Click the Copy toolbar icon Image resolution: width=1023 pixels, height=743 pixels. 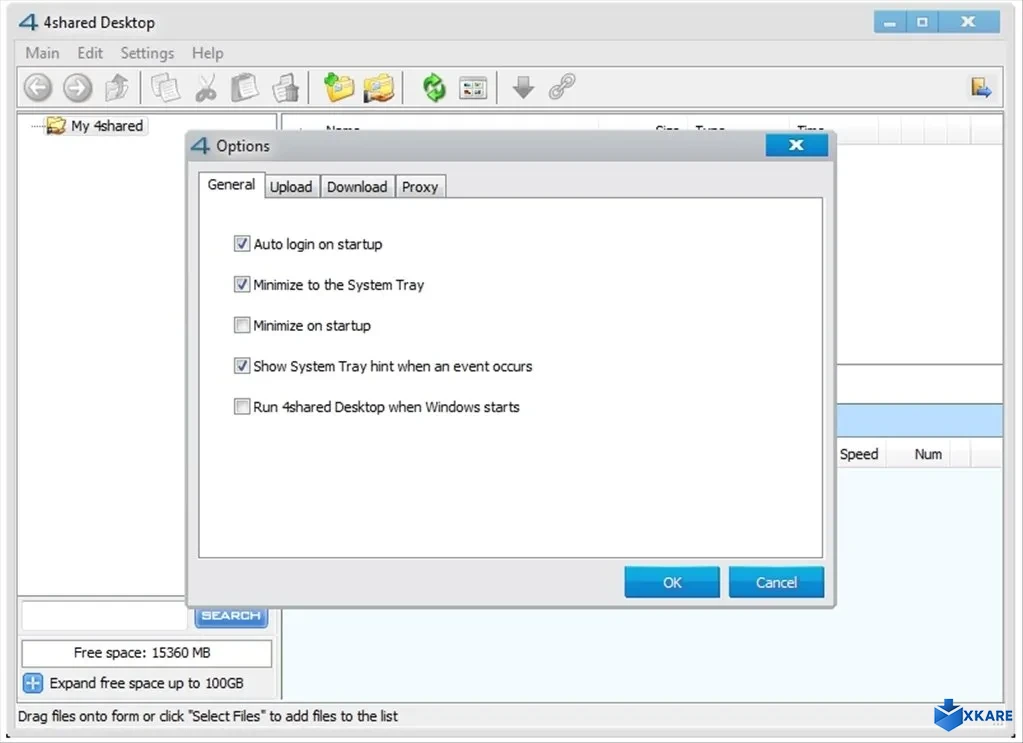coord(165,87)
